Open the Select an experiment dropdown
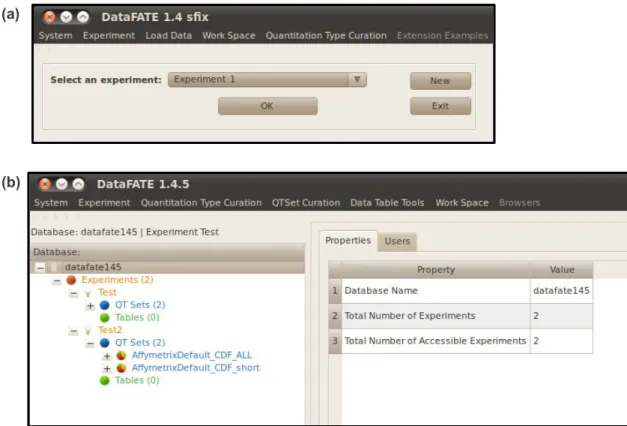Viewport: 627px width, 426px height. pos(267,79)
